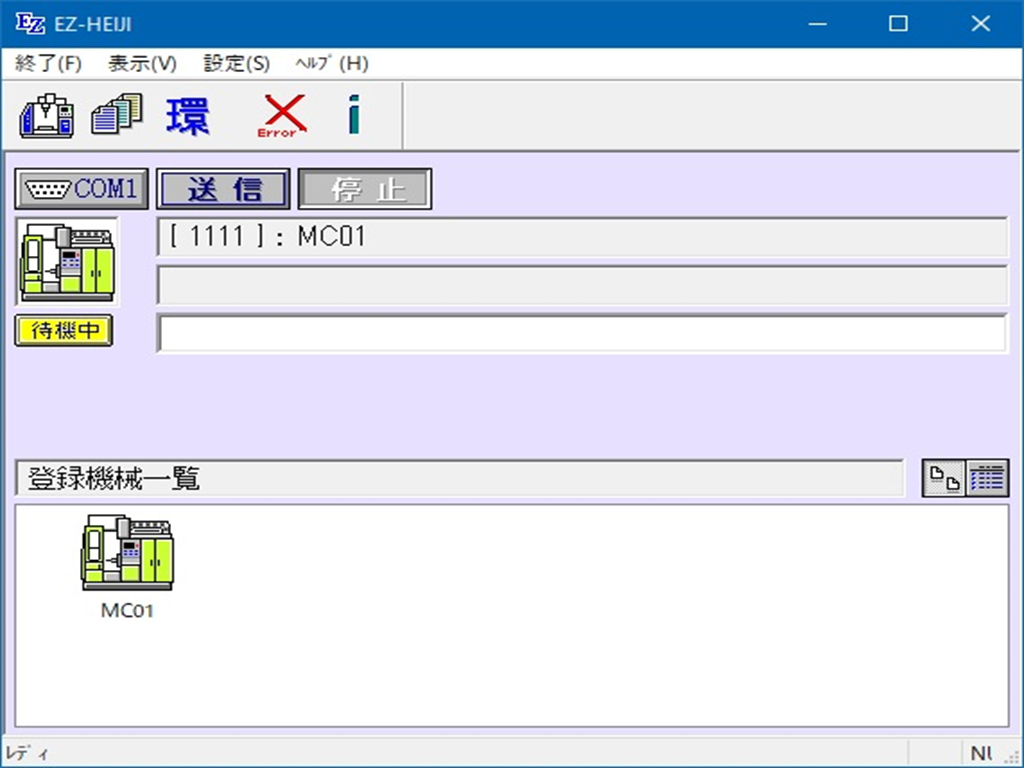Switch to large icon view
Viewport: 1024px width, 768px height.
(x=944, y=478)
